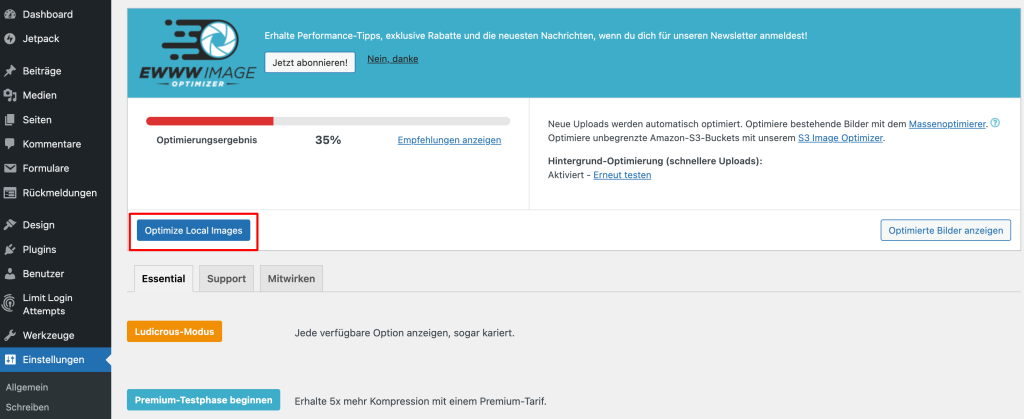Select Einstellungen in the sidebar
This screenshot has height=419, width=1024.
pos(56,360)
